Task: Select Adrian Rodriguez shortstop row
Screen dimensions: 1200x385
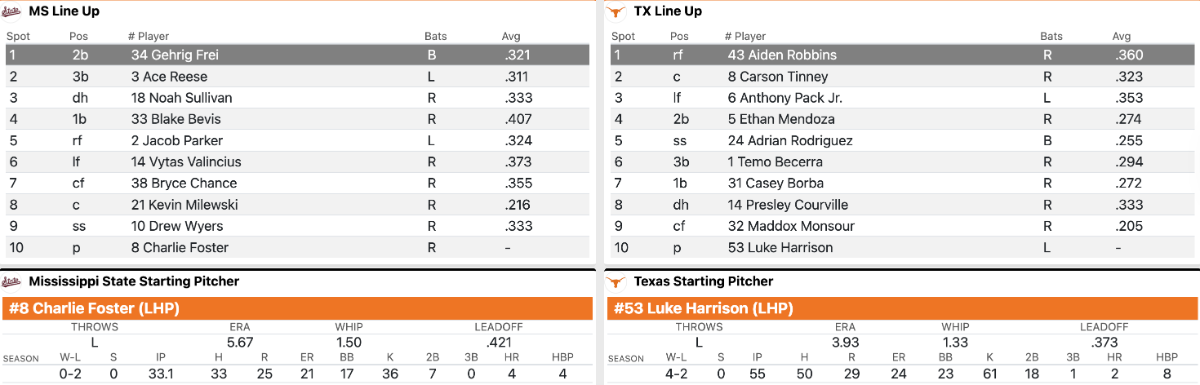Action: (x=903, y=141)
